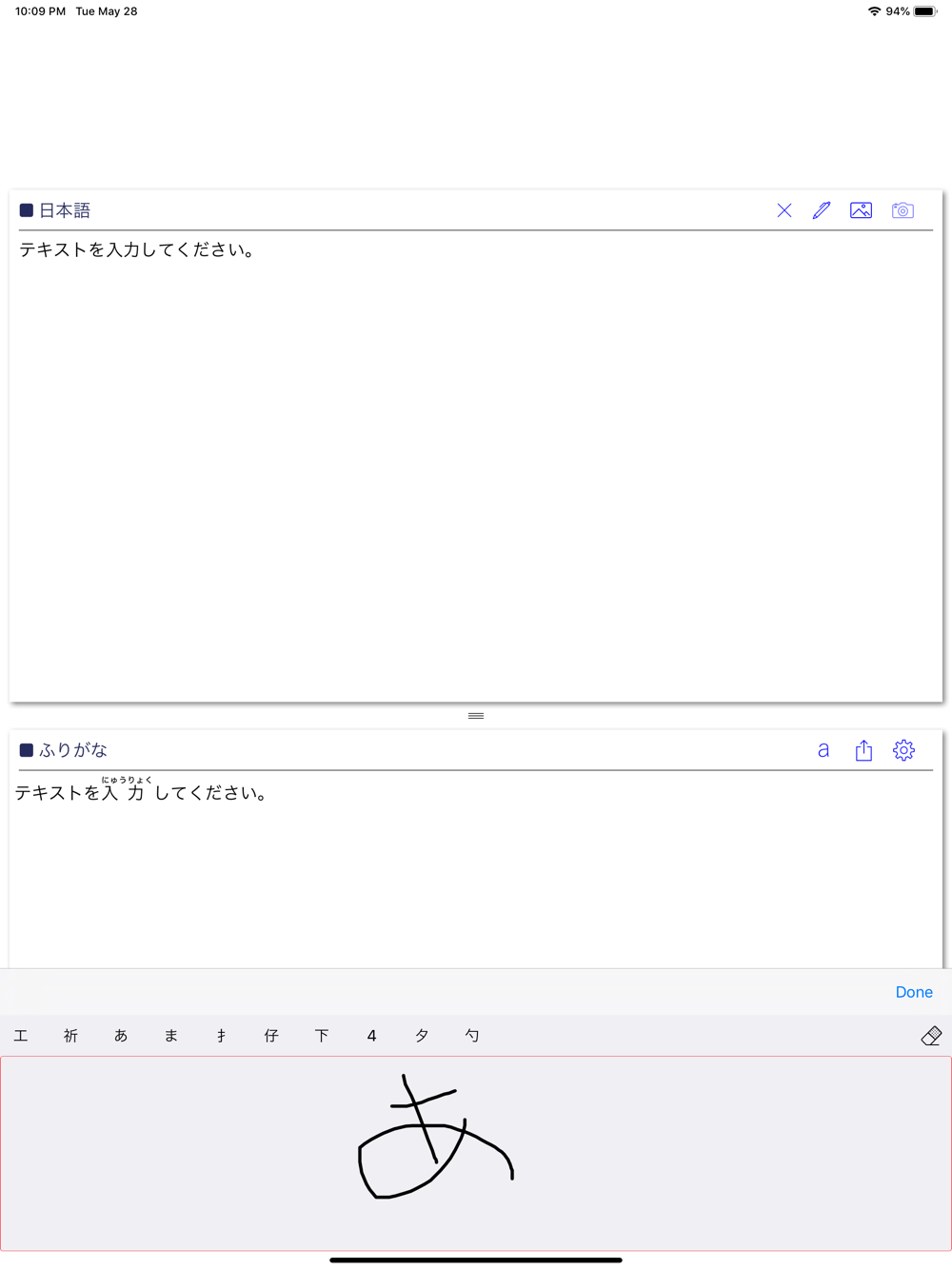Grab the panel divider handle
Screen dimensions: 952x1270
(x=476, y=716)
